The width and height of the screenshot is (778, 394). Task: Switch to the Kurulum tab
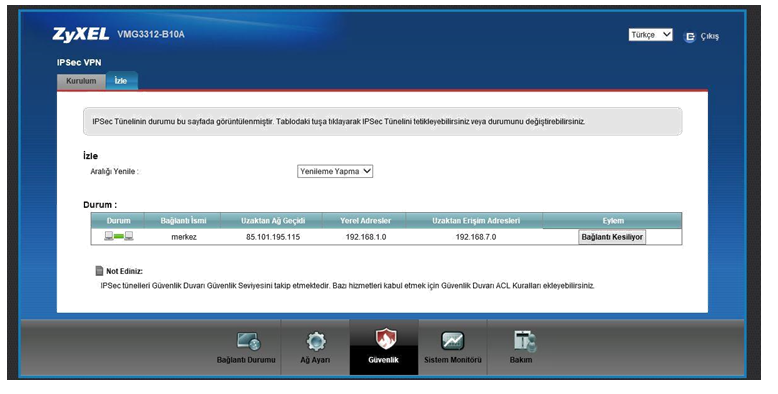(81, 81)
